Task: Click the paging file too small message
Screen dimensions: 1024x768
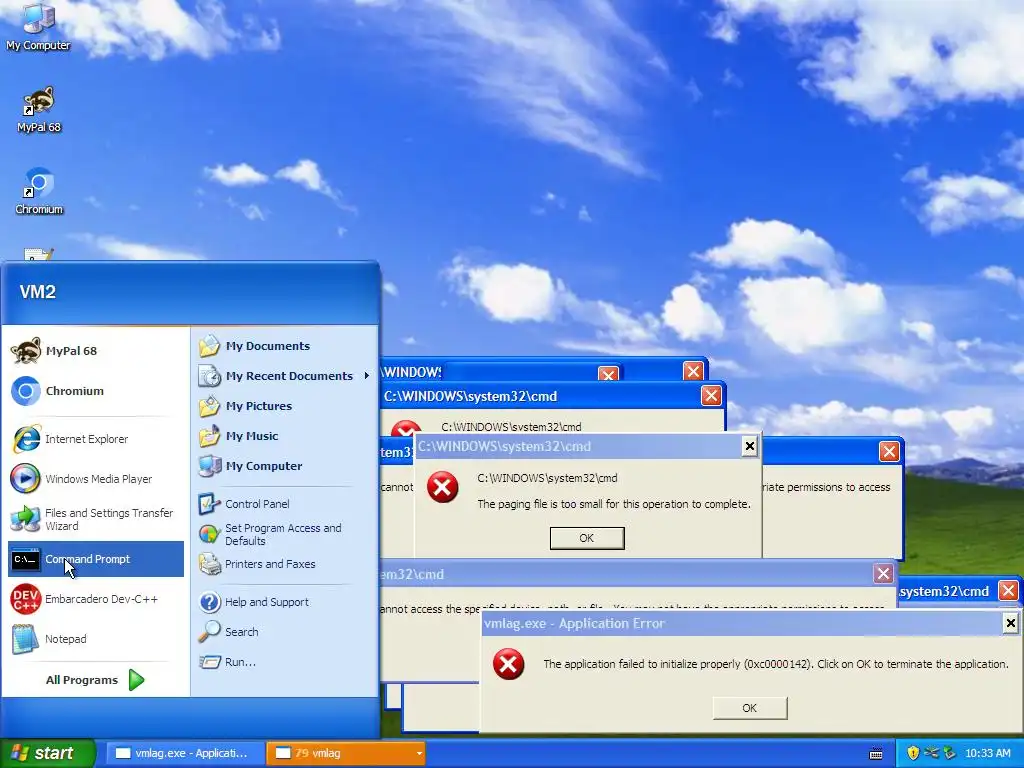Action: pos(614,504)
